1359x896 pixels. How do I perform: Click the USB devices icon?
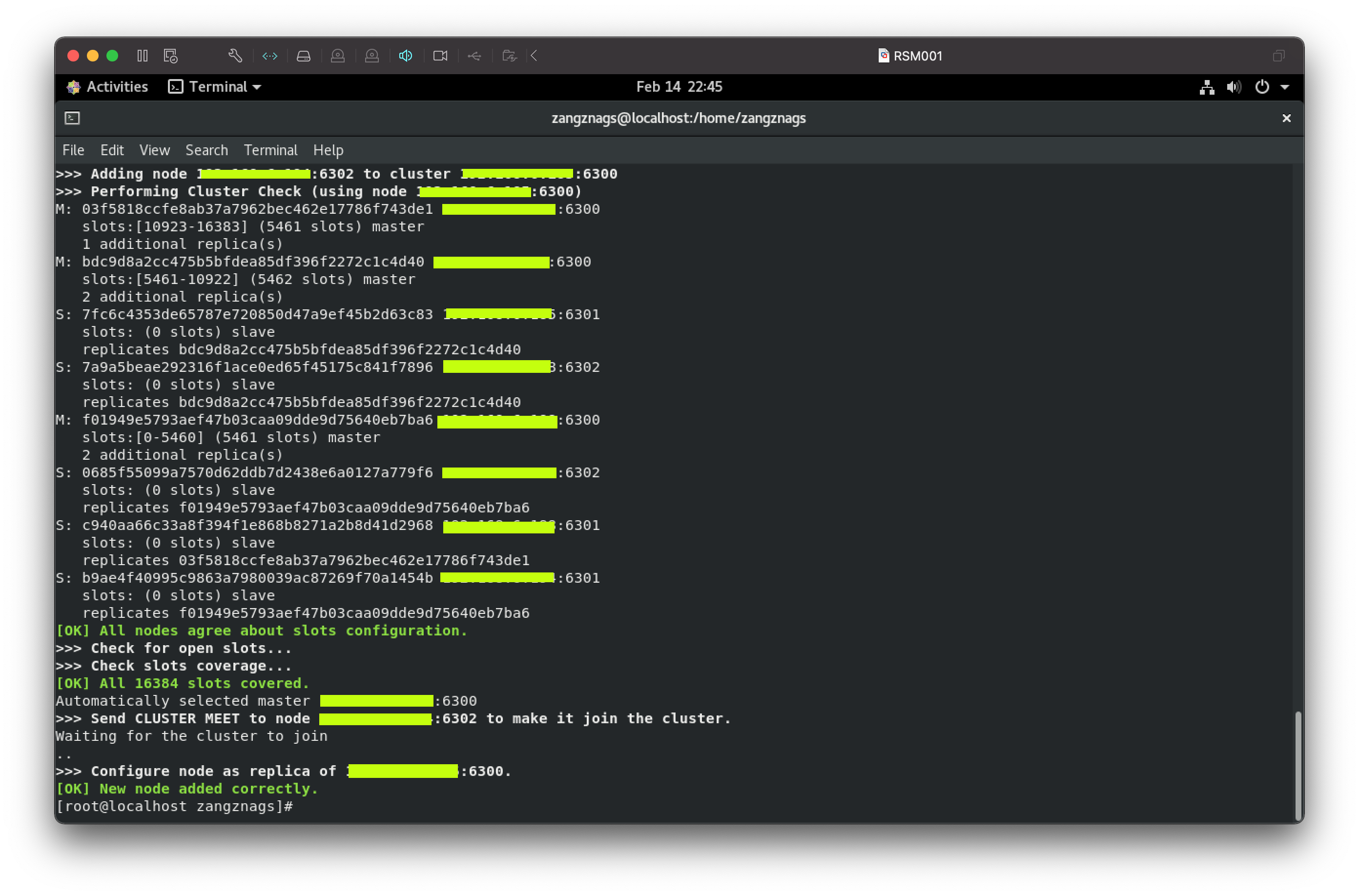(x=474, y=56)
